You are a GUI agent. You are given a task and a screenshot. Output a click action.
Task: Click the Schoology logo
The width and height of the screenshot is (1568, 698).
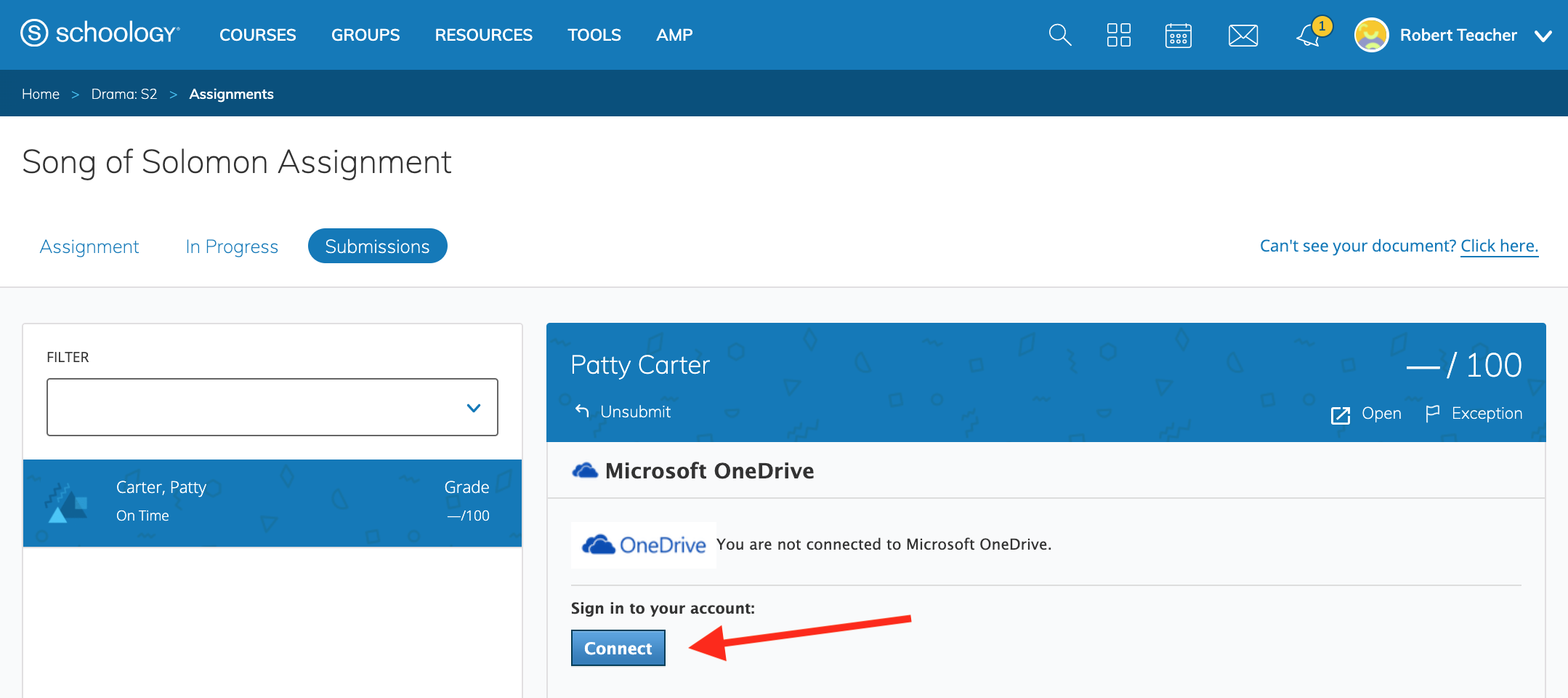100,34
